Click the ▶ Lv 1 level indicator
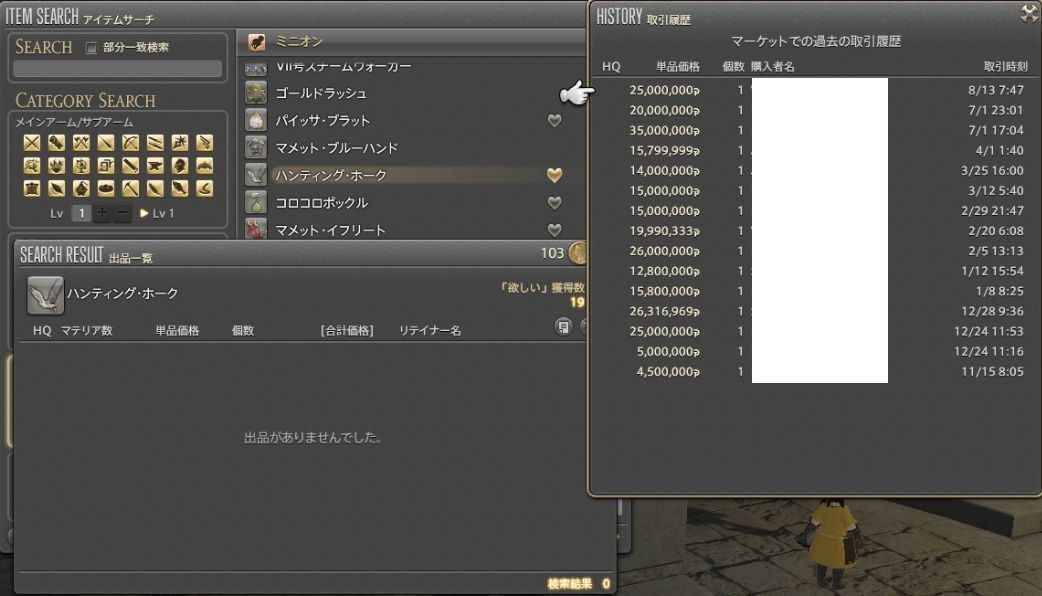The image size is (1042, 596). point(157,213)
